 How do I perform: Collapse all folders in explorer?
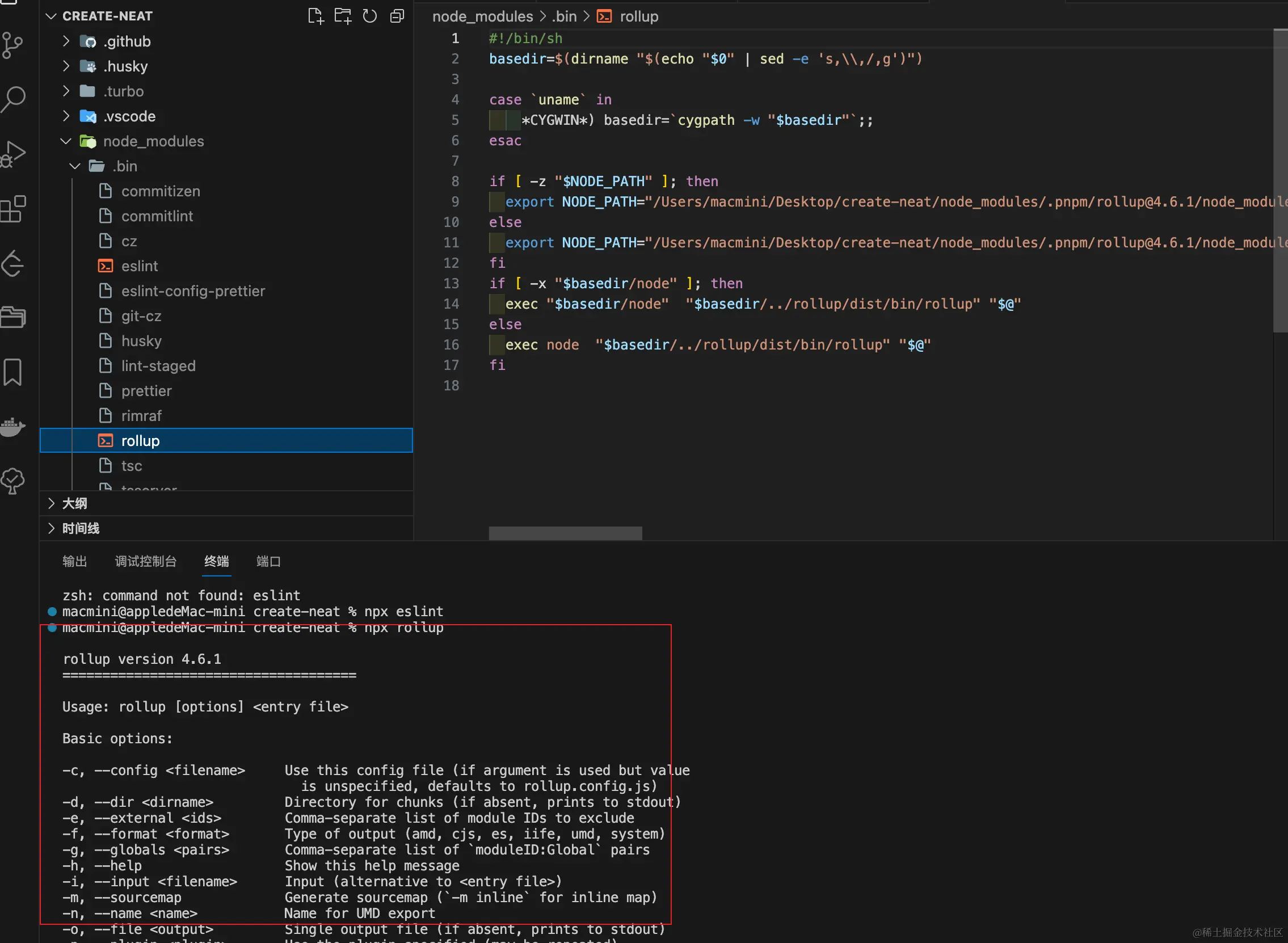pos(397,16)
